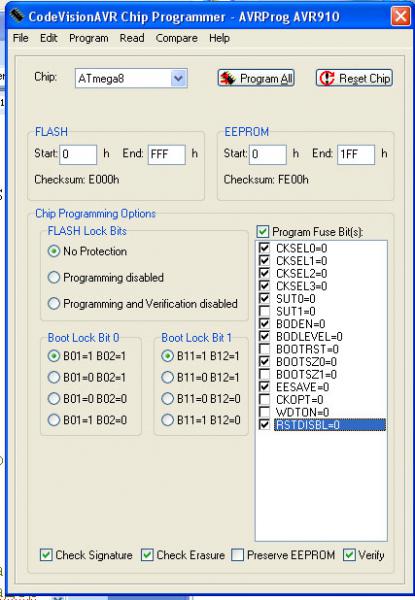Enable the WDTON=0 fuse checkbox
The image size is (415, 600).
point(264,412)
